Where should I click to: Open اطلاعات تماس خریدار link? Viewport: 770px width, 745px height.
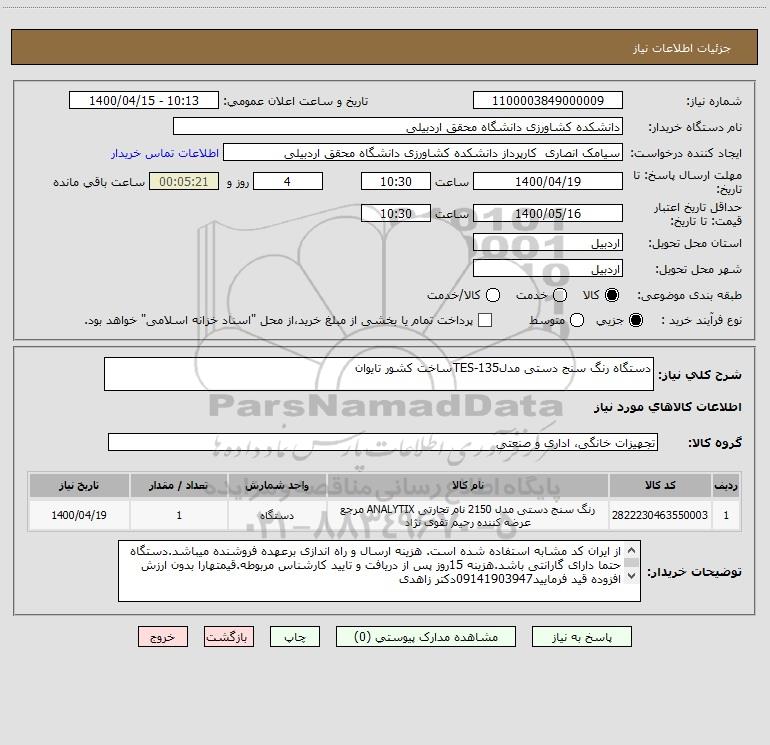(x=165, y=153)
